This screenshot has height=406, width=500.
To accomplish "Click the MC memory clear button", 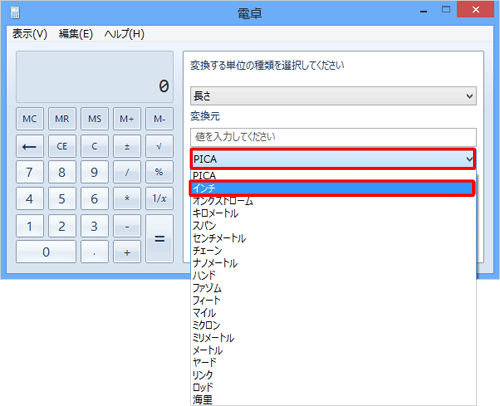I will pos(30,119).
